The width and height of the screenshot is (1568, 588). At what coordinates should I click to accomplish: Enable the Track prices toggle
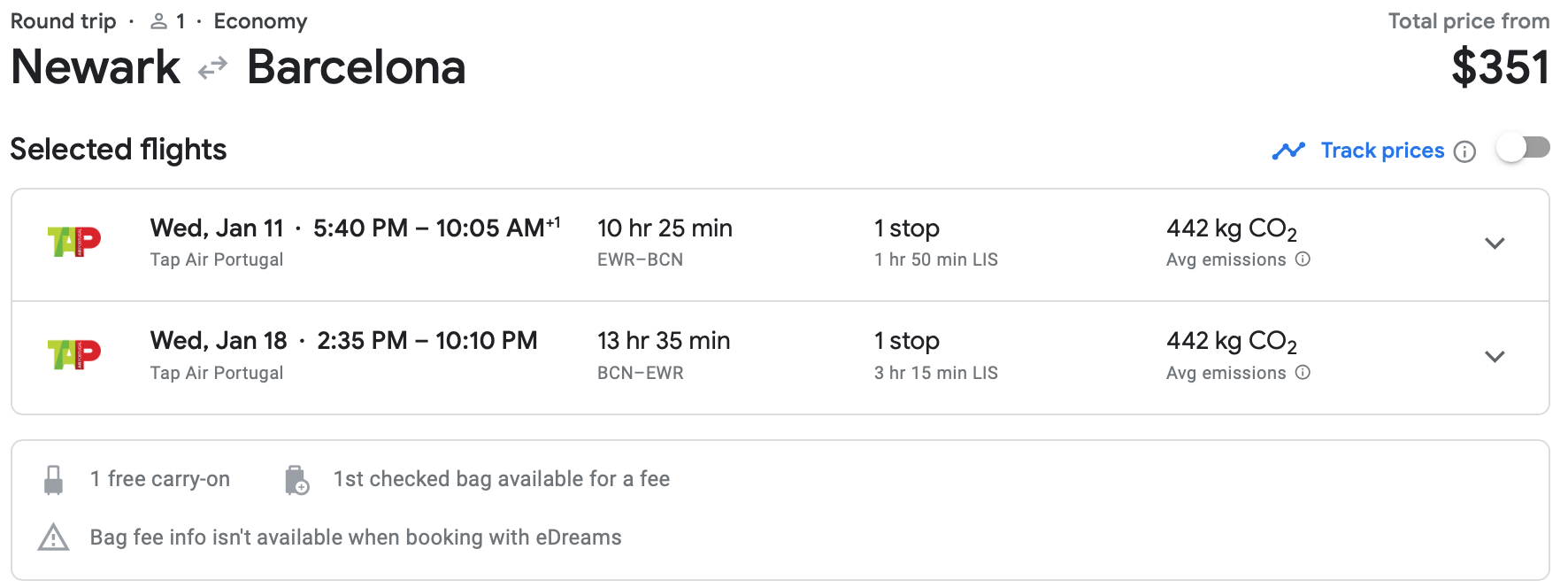coord(1523,148)
